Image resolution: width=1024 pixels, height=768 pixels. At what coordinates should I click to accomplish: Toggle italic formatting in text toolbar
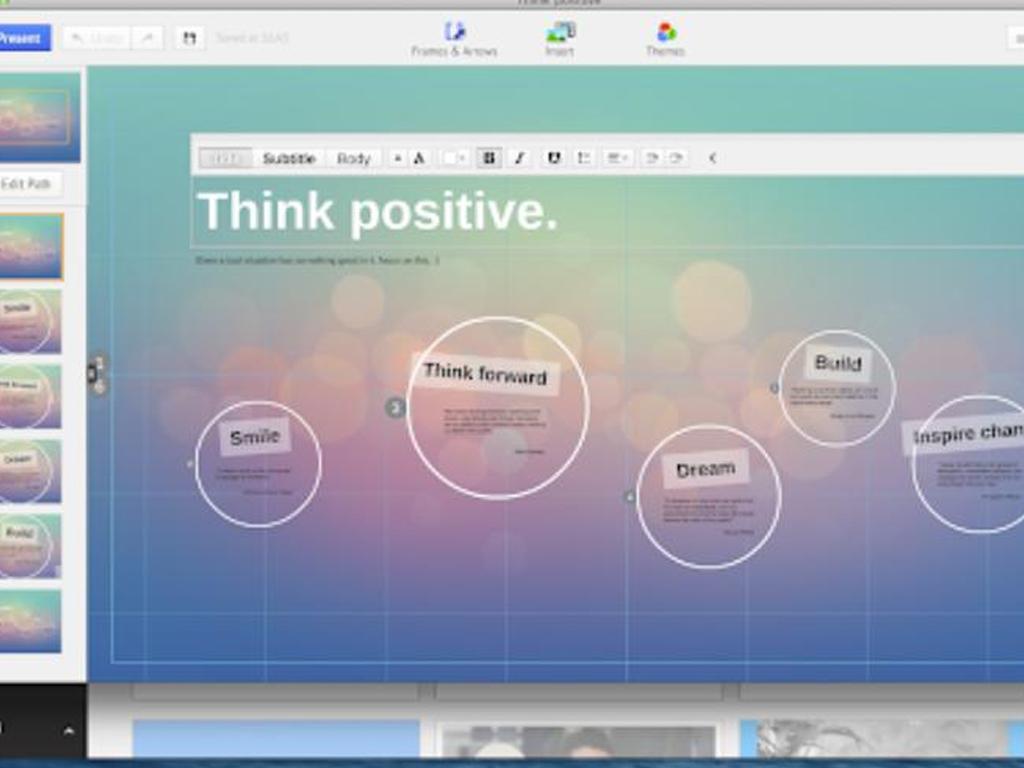coord(519,158)
